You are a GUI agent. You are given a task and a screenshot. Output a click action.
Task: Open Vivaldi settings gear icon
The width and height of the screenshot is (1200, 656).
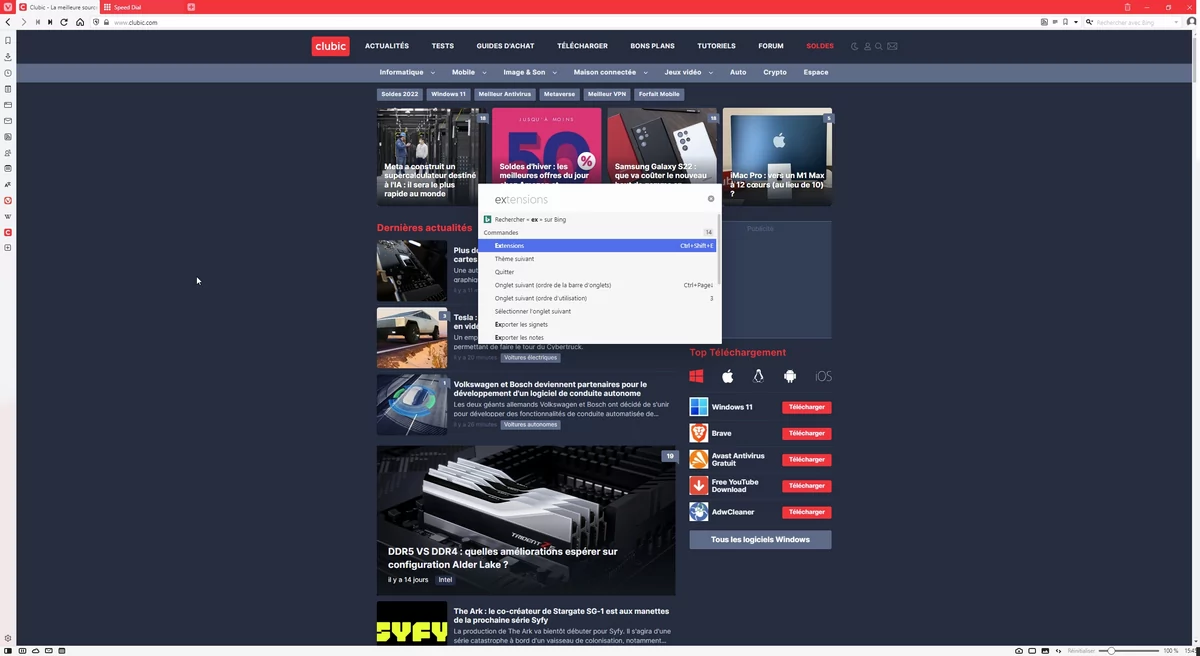(x=8, y=638)
